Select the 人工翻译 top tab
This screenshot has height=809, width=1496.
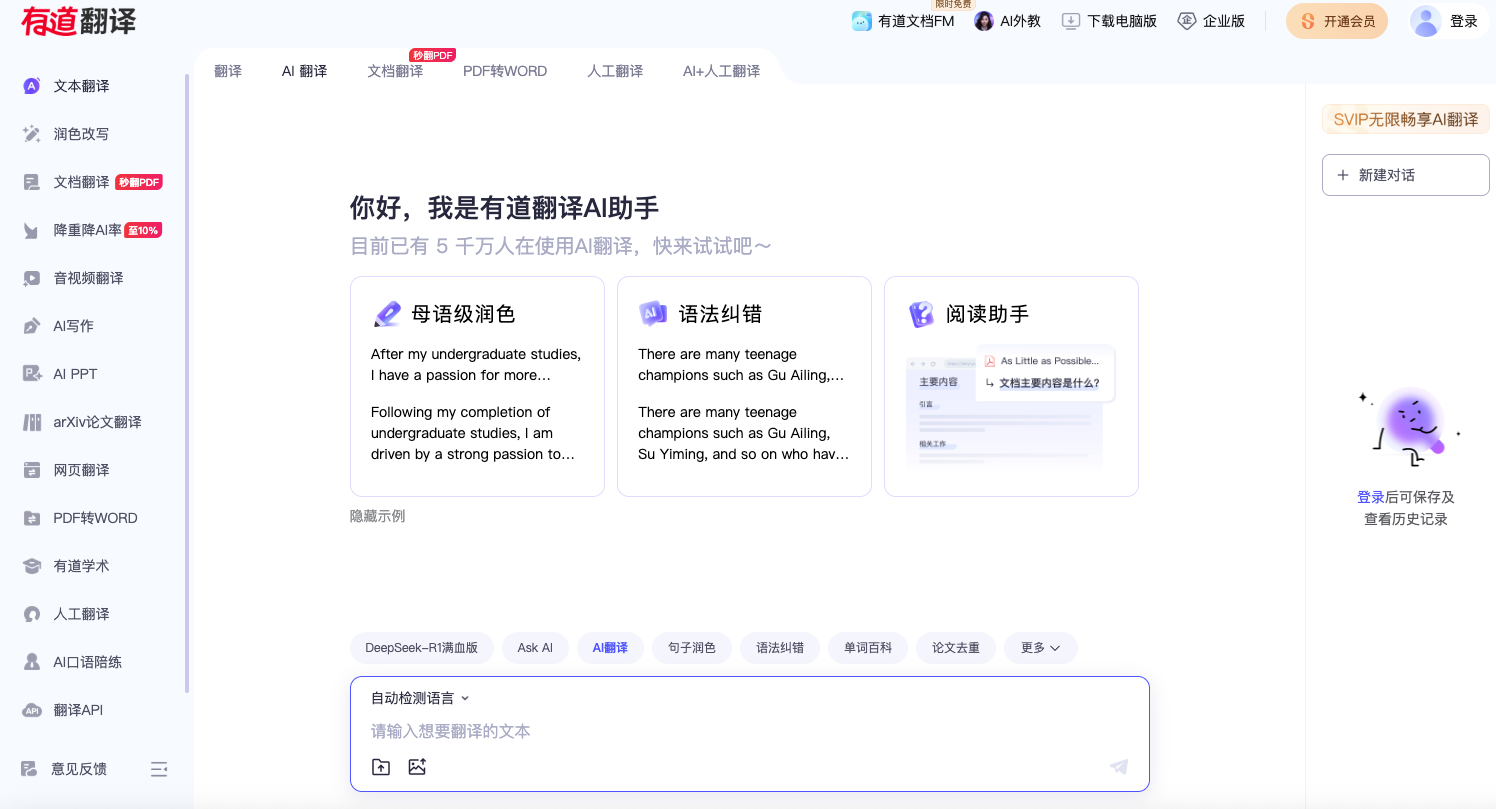pyautogui.click(x=615, y=71)
